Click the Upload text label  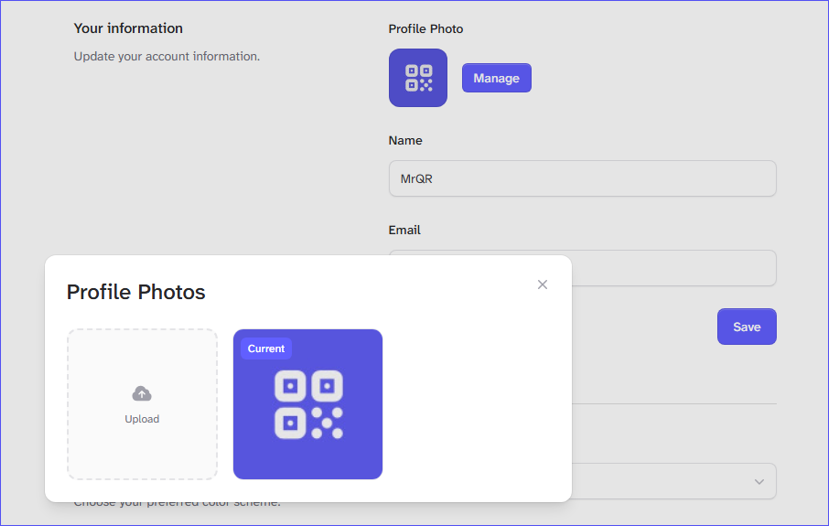click(x=142, y=419)
